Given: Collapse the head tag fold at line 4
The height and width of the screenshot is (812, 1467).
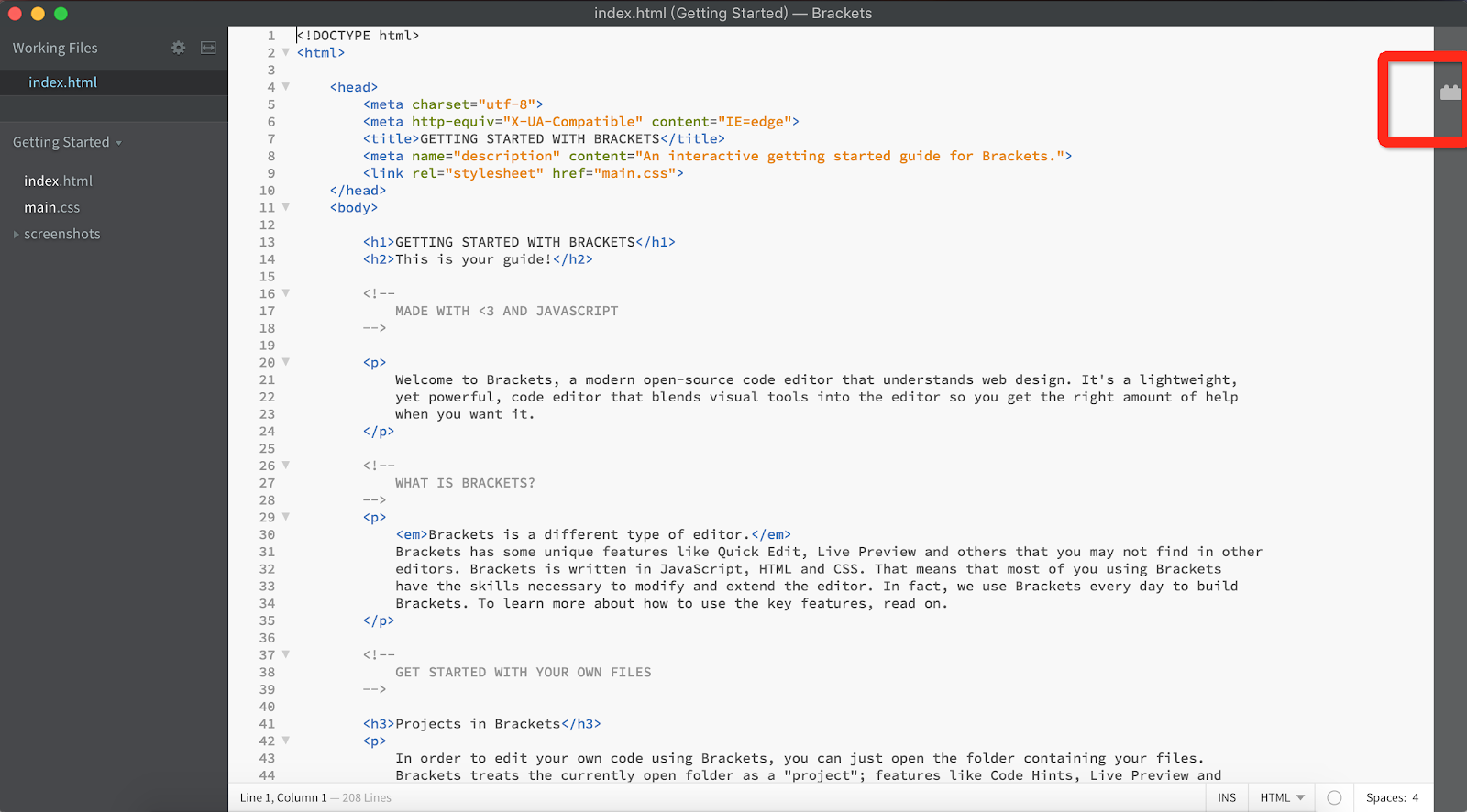Looking at the screenshot, I should coord(286,87).
